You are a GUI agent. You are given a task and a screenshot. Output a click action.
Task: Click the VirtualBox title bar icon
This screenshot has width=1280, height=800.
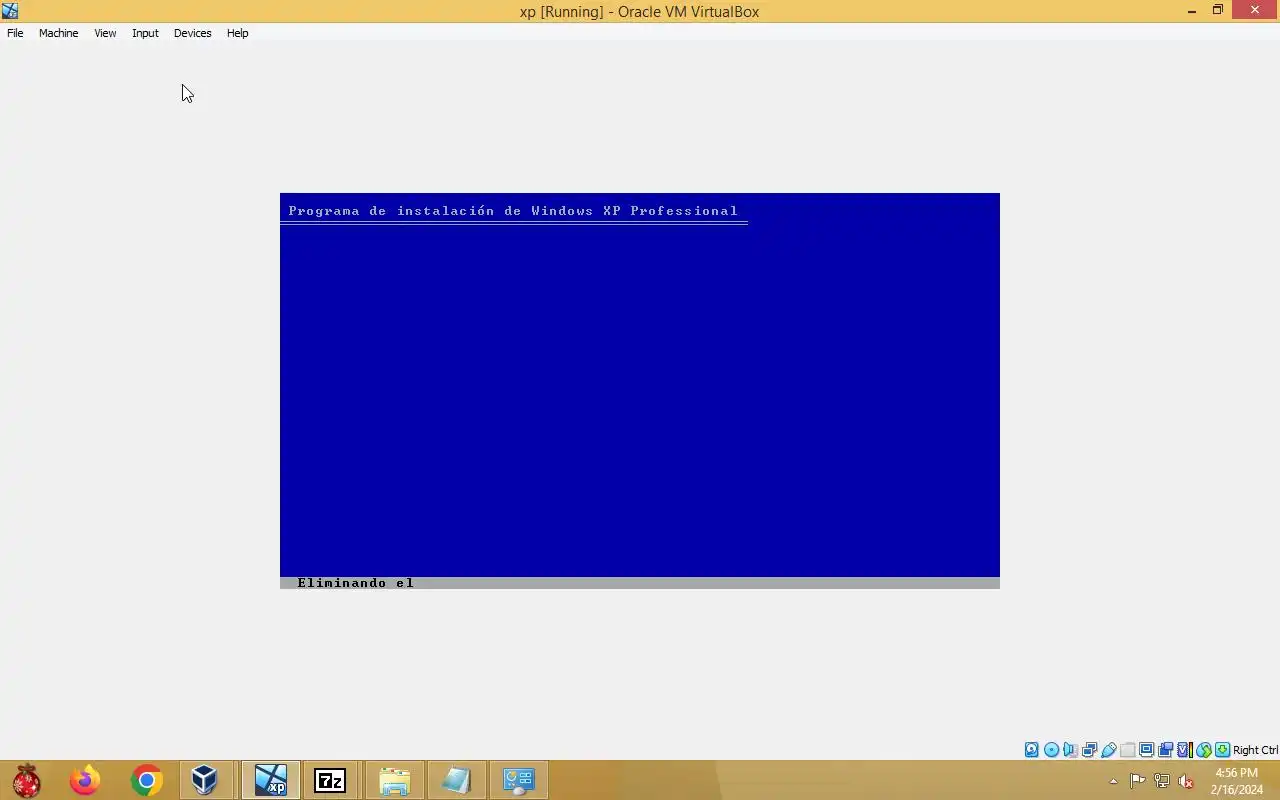[x=10, y=11]
